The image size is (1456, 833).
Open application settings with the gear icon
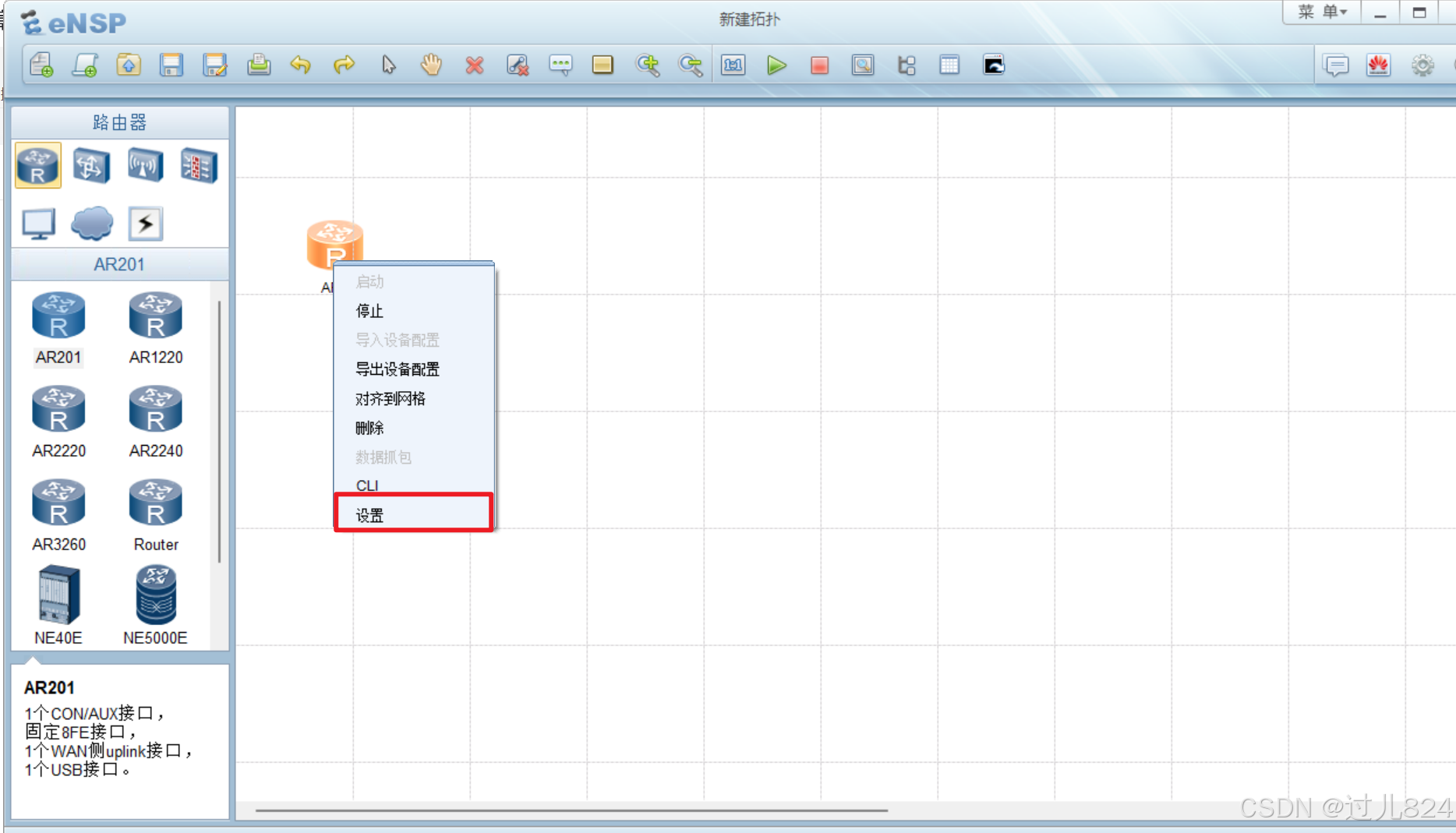click(x=1422, y=65)
